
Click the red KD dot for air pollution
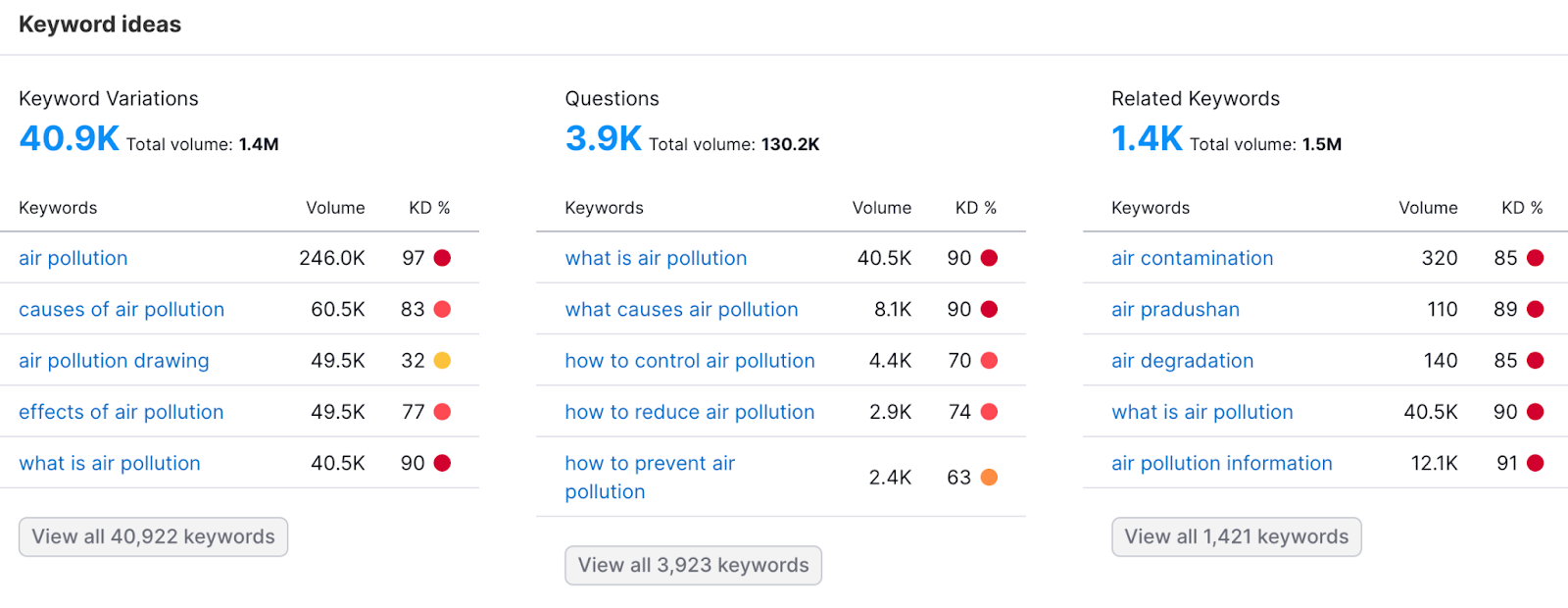442,258
